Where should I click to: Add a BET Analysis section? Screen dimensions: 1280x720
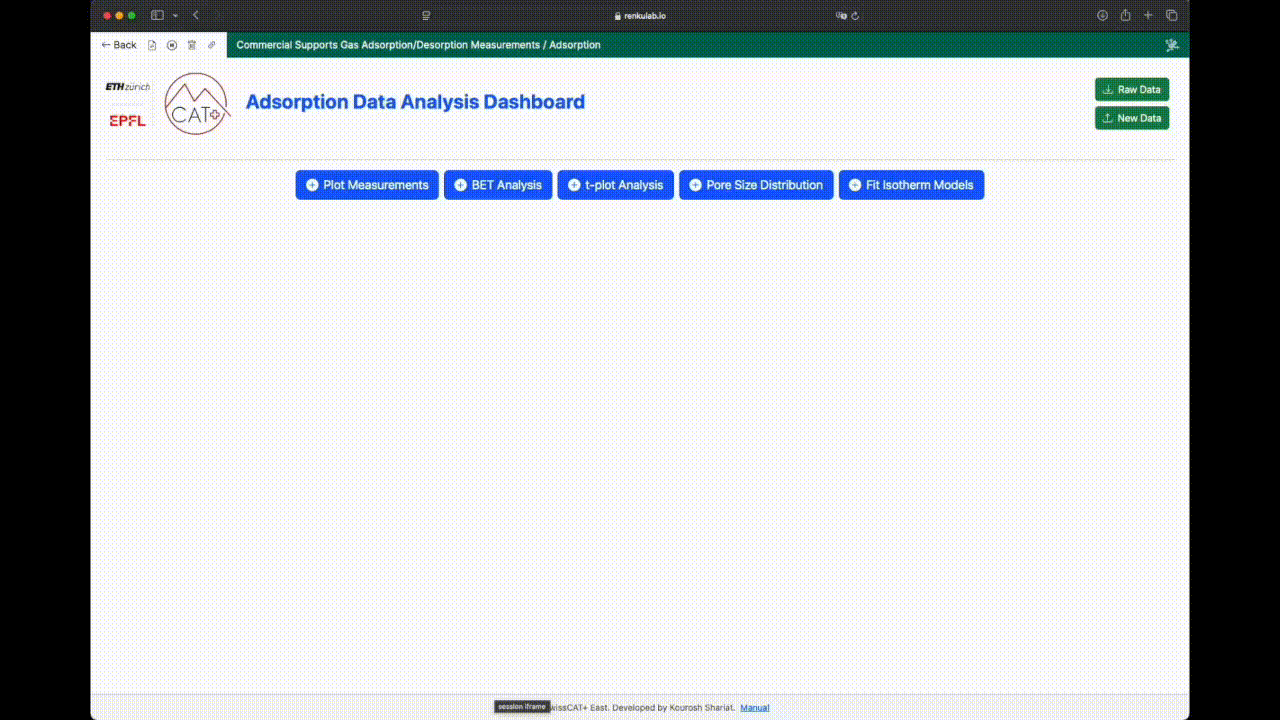(x=498, y=185)
